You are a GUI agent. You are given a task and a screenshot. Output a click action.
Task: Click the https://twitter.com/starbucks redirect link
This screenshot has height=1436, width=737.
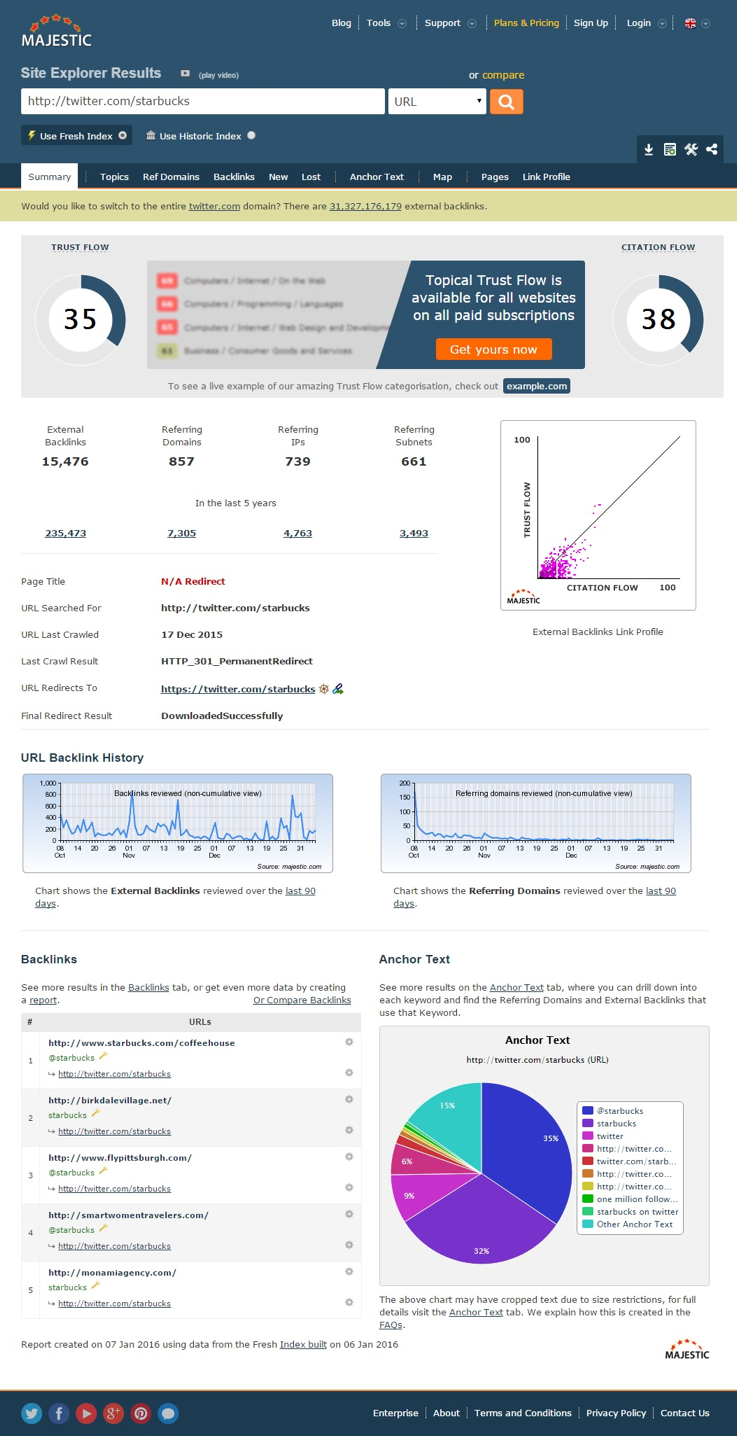(238, 688)
